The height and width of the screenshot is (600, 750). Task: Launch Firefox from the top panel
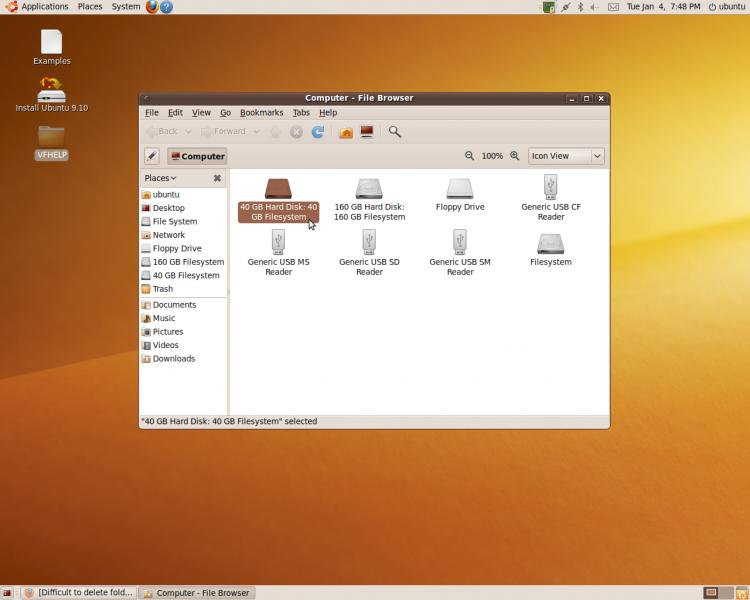point(152,7)
